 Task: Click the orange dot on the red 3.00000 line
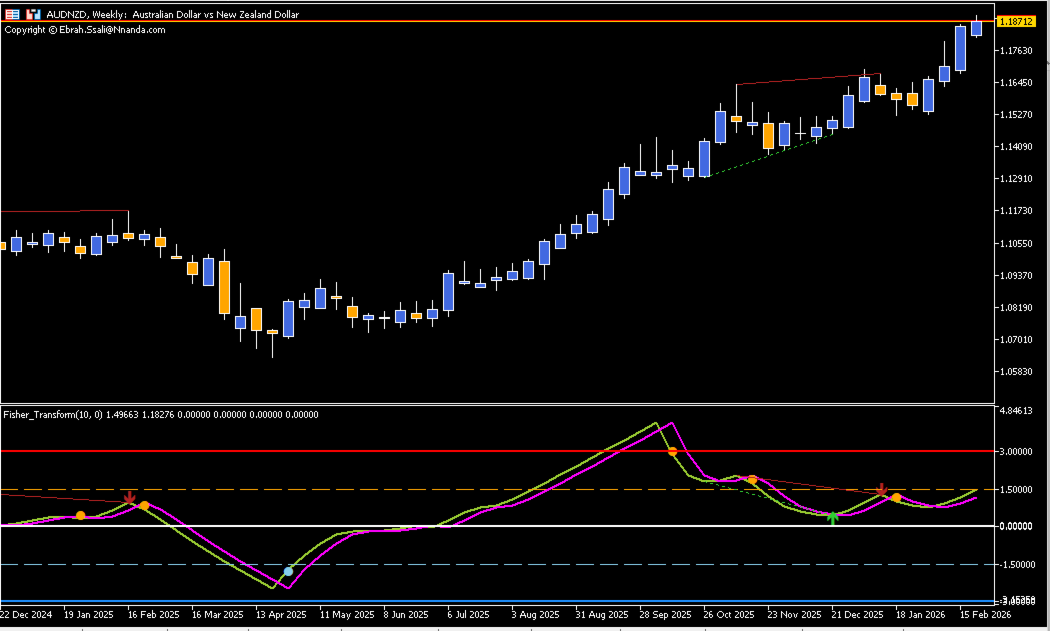(672, 451)
